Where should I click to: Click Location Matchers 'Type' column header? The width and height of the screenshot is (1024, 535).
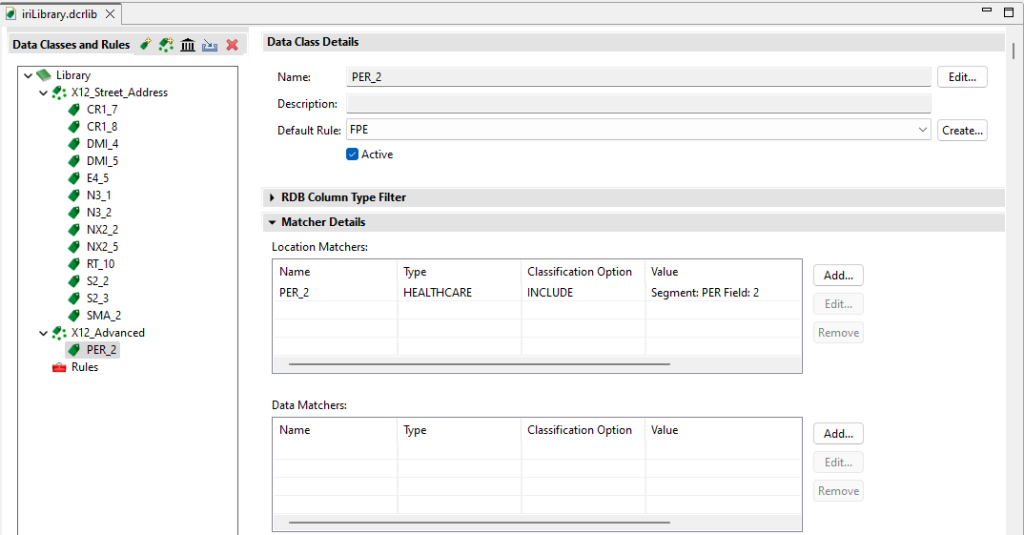tap(415, 272)
